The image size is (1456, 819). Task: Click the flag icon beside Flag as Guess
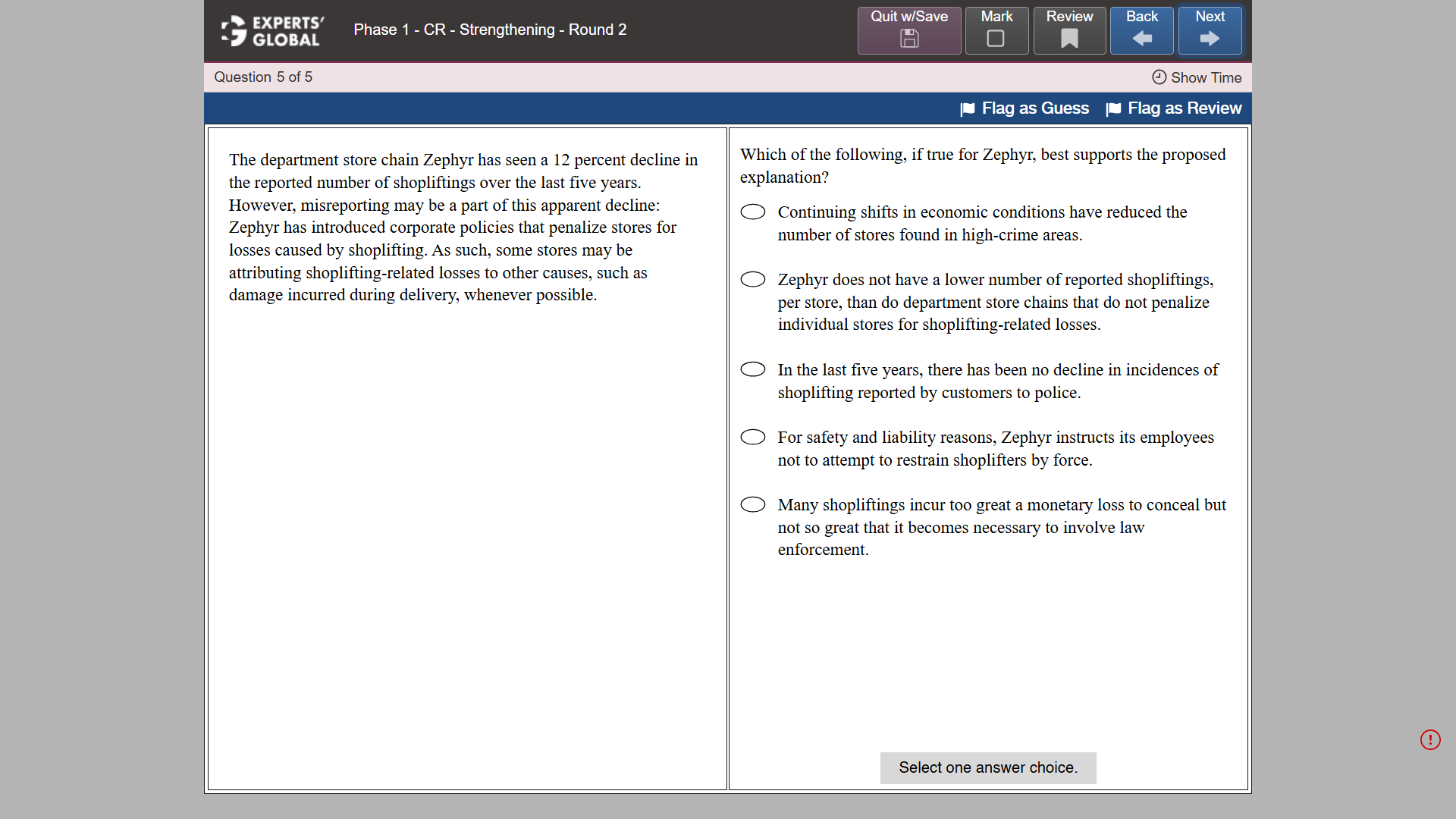pyautogui.click(x=968, y=108)
